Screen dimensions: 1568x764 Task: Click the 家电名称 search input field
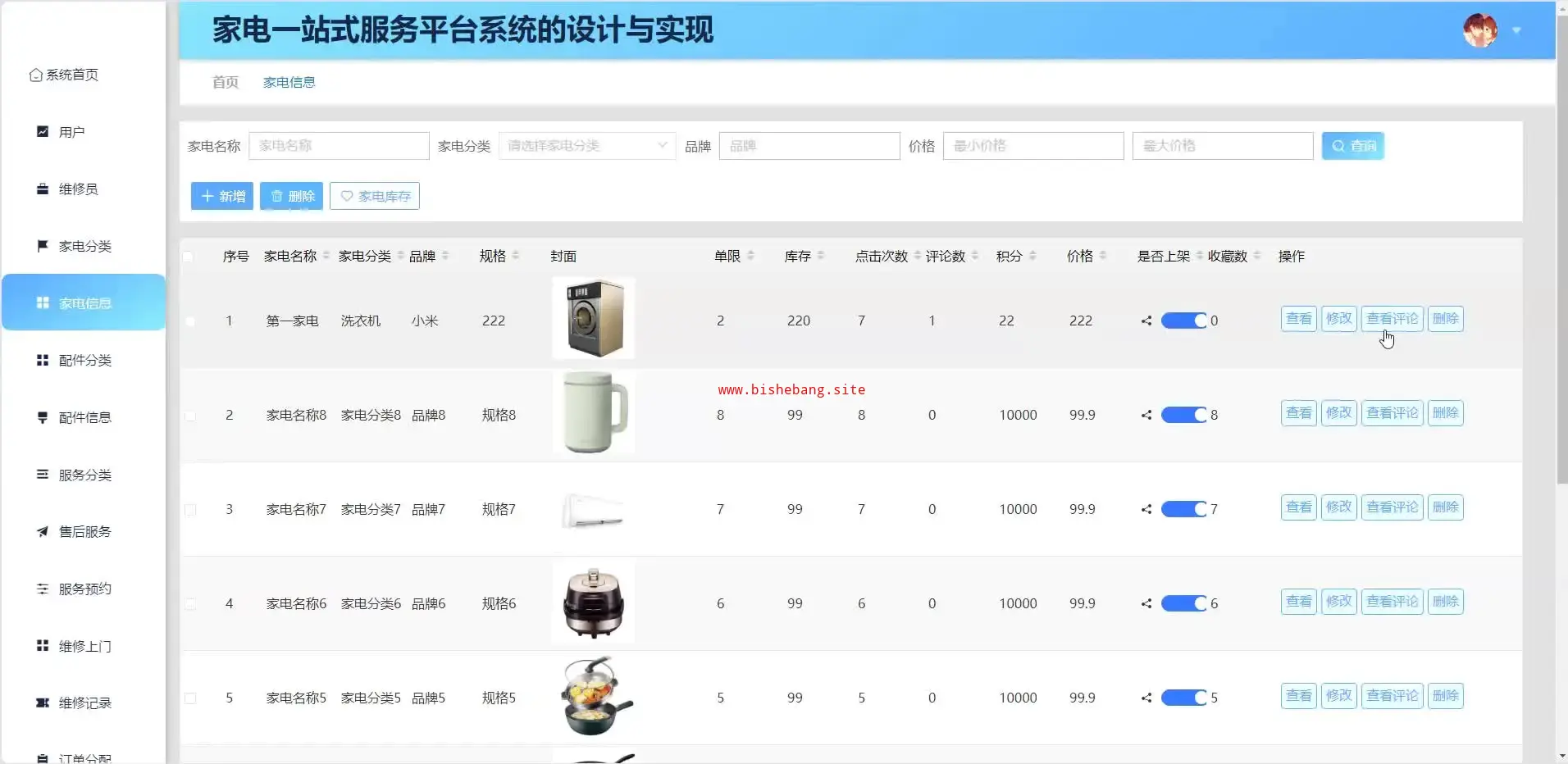tap(339, 146)
